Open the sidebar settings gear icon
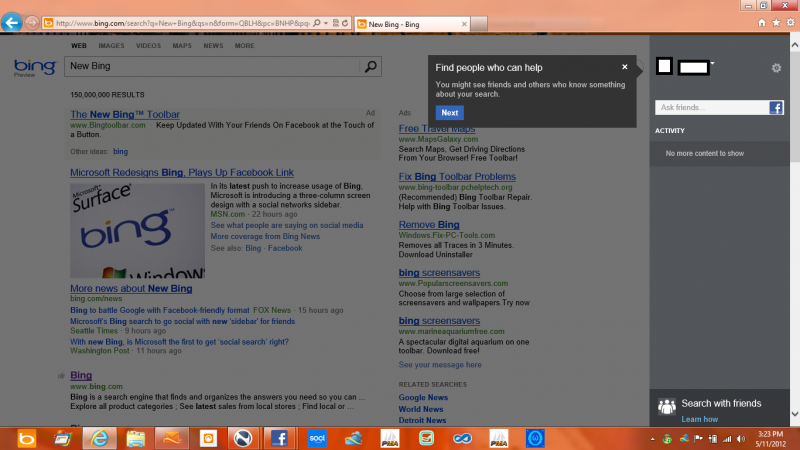 tap(776, 68)
